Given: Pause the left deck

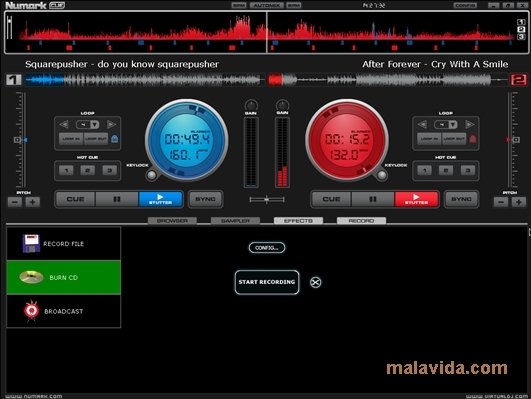Looking at the screenshot, I should click(117, 199).
